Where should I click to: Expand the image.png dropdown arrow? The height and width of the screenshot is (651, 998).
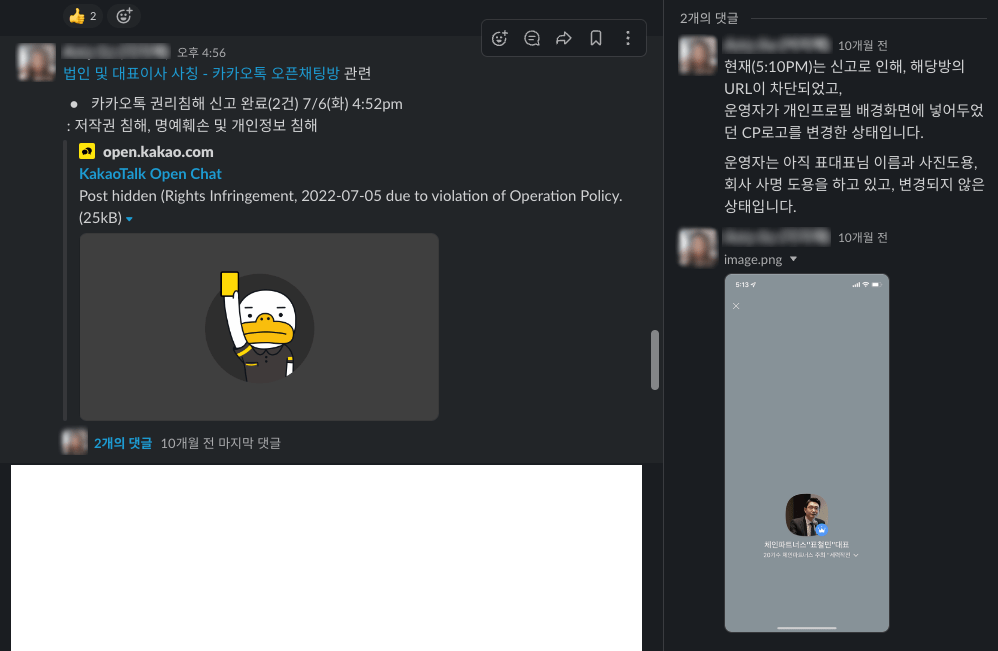794,259
